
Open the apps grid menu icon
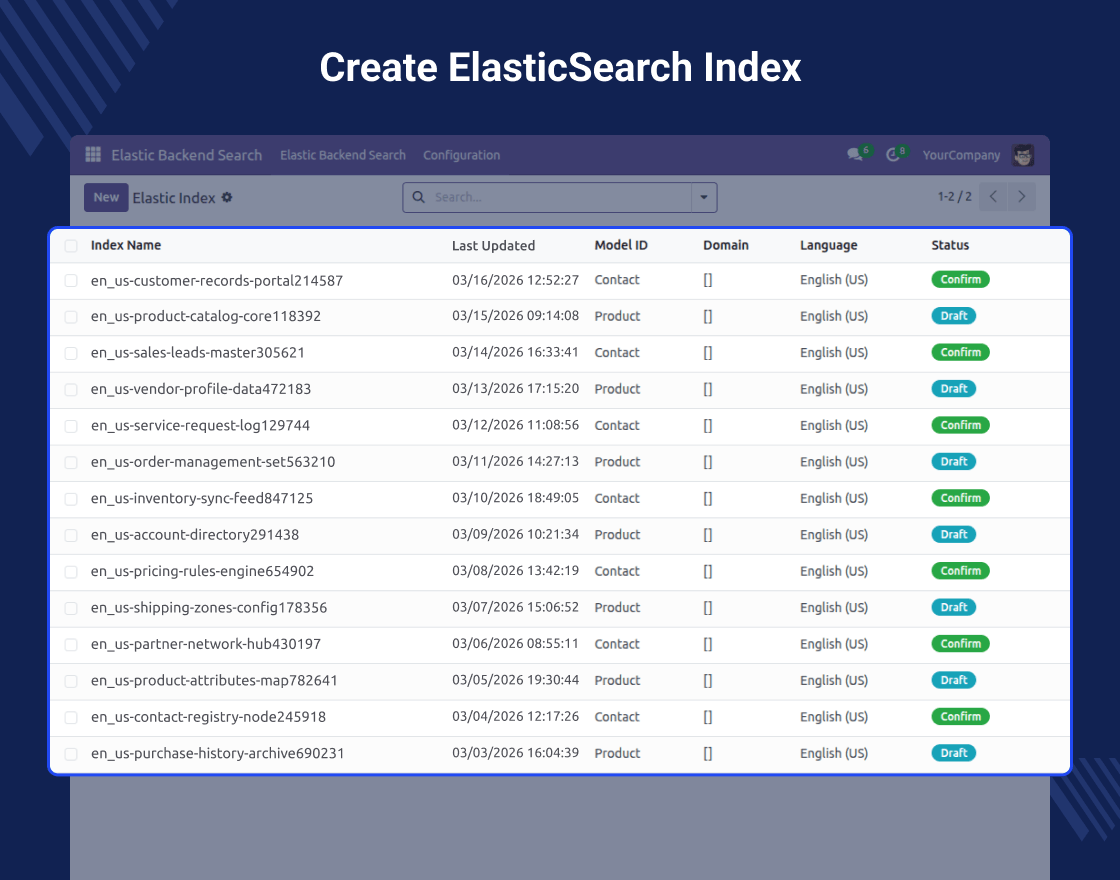point(93,155)
